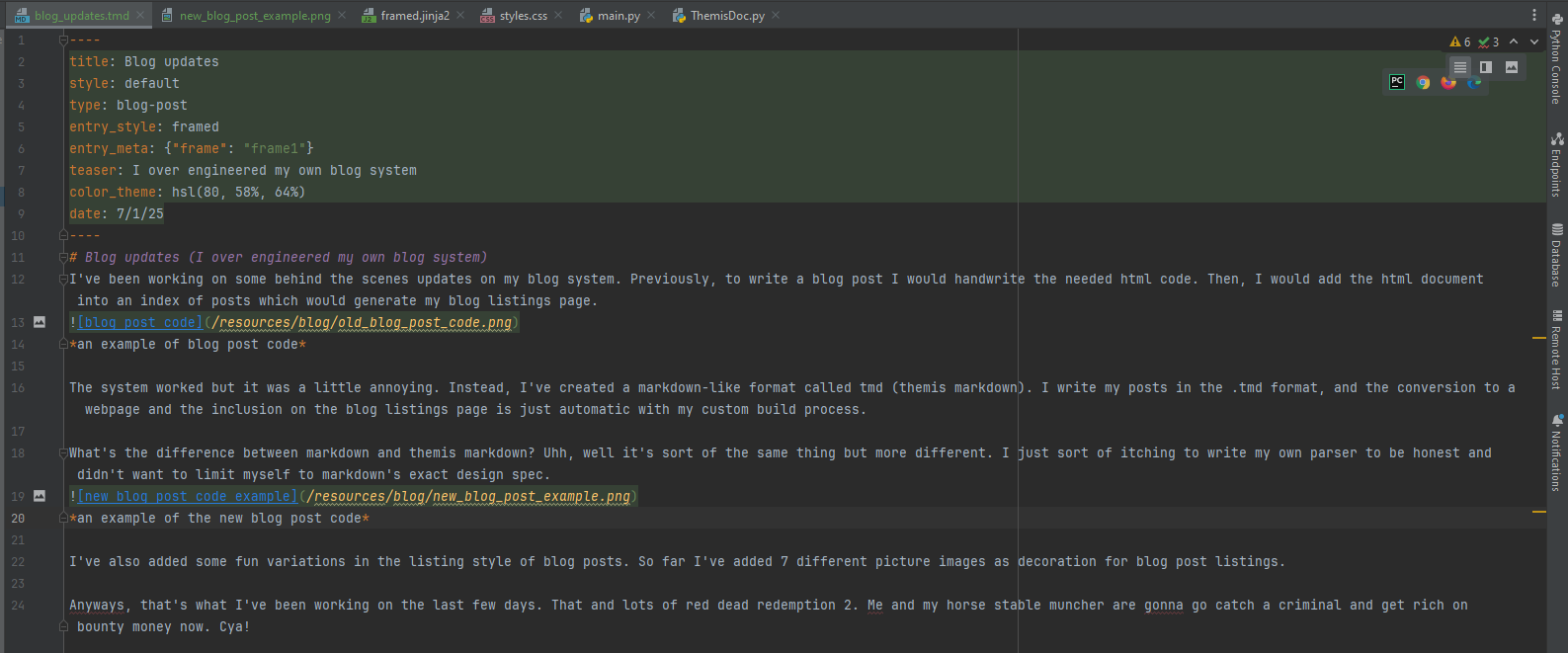Image resolution: width=1568 pixels, height=653 pixels.
Task: Open the Endpoints tool window
Action: [1556, 164]
